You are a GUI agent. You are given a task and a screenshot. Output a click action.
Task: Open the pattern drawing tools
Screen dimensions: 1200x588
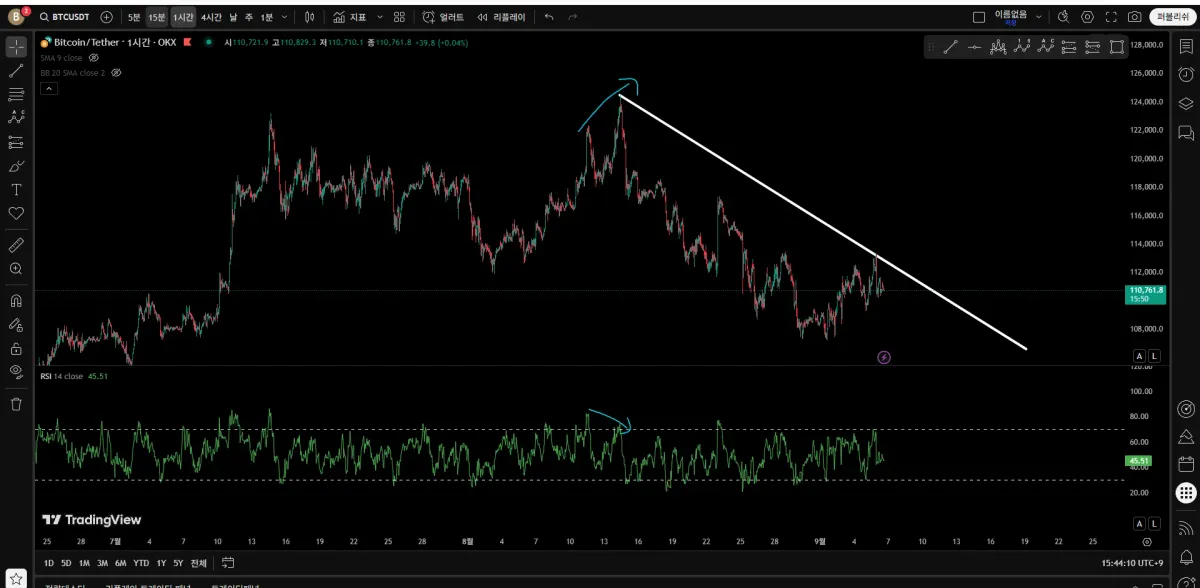click(x=16, y=117)
